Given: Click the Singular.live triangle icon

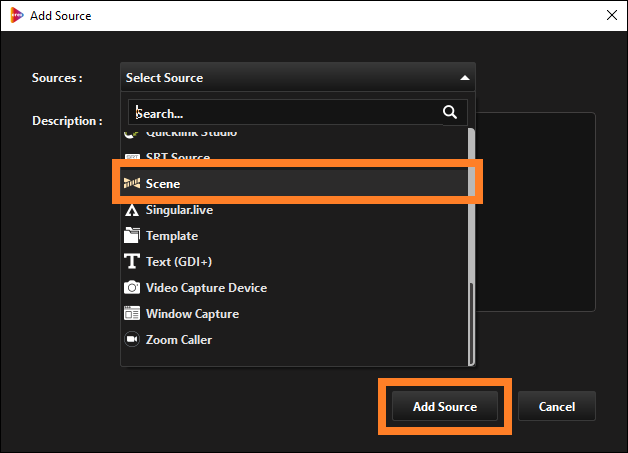Looking at the screenshot, I should tap(132, 210).
